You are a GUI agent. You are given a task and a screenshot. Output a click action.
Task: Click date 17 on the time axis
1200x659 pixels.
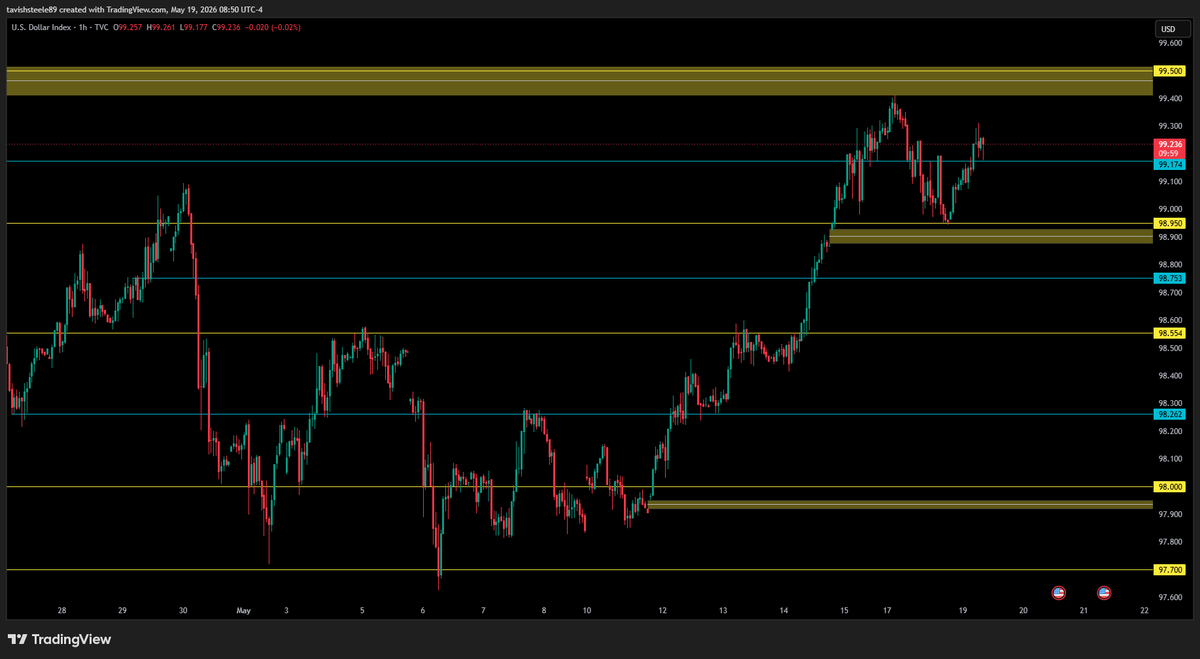(x=886, y=609)
